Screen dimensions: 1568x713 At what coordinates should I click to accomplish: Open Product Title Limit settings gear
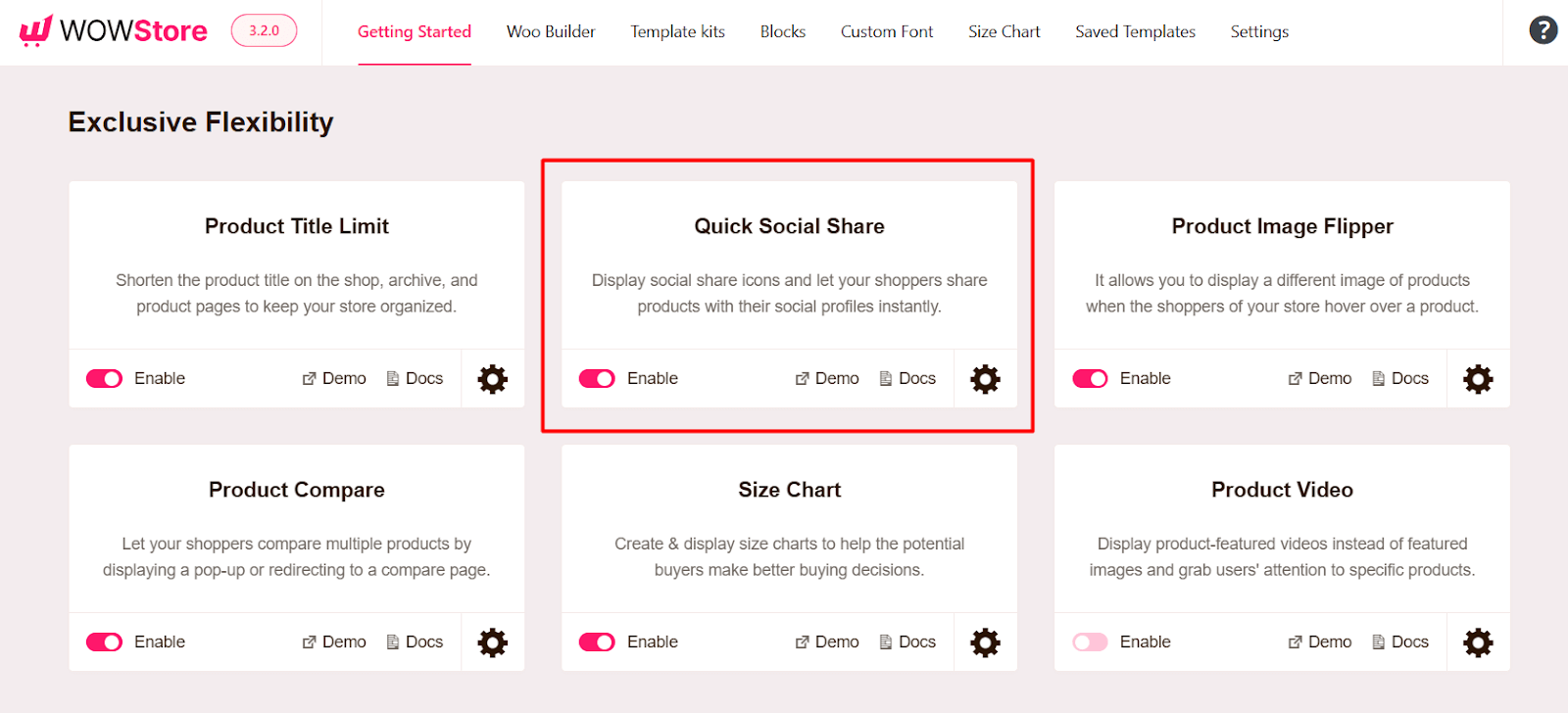(491, 379)
